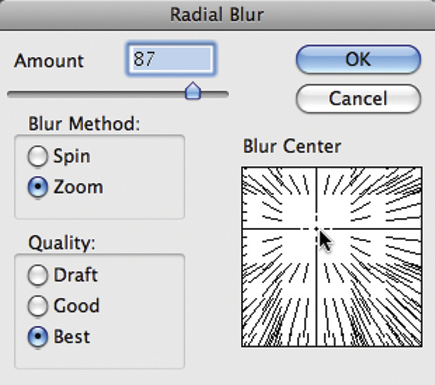Viewport: 435px width, 385px height.
Task: Confirm the Radial Blur with OK
Action: coord(358,59)
